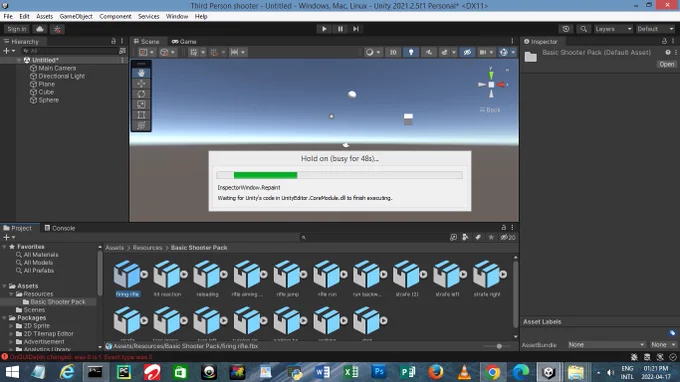The width and height of the screenshot is (680, 382).
Task: Select the Rect transform tool
Action: 141,115
